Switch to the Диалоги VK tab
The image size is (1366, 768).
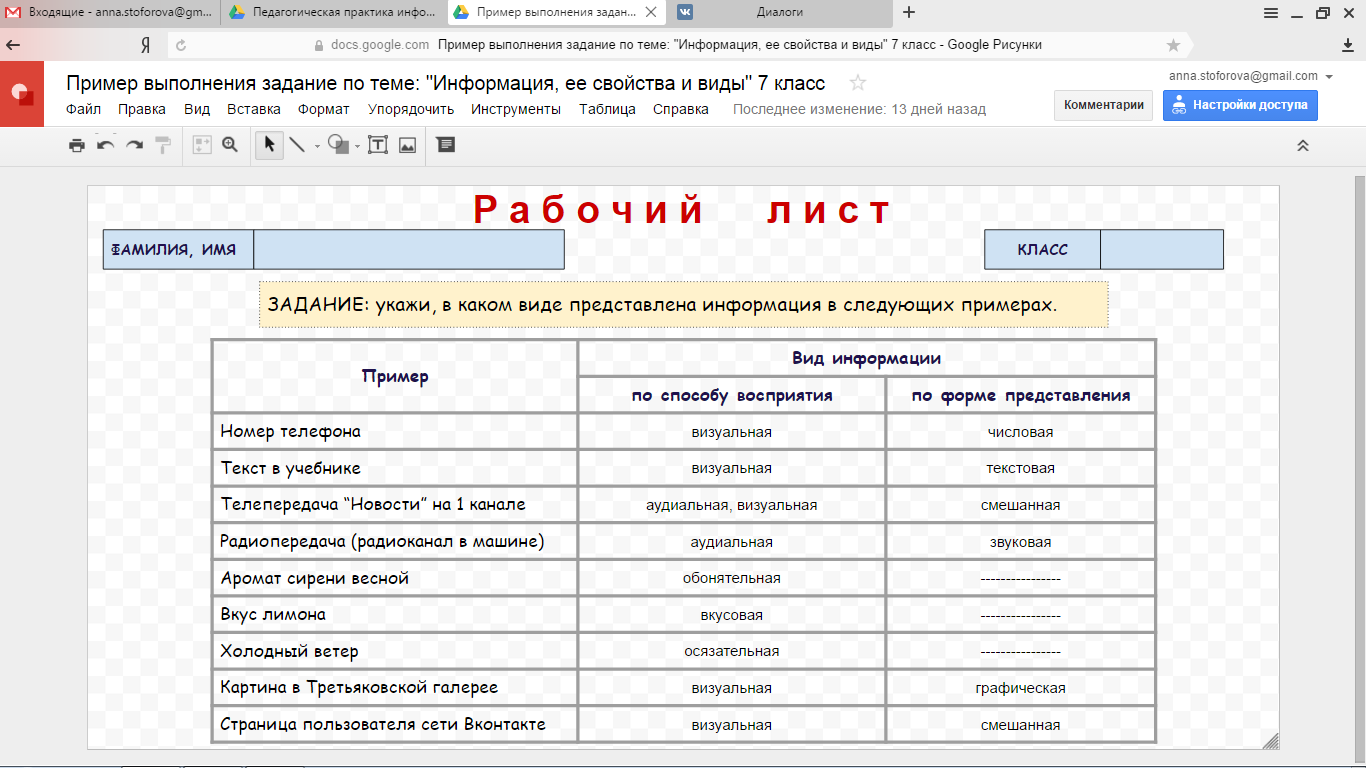[780, 12]
